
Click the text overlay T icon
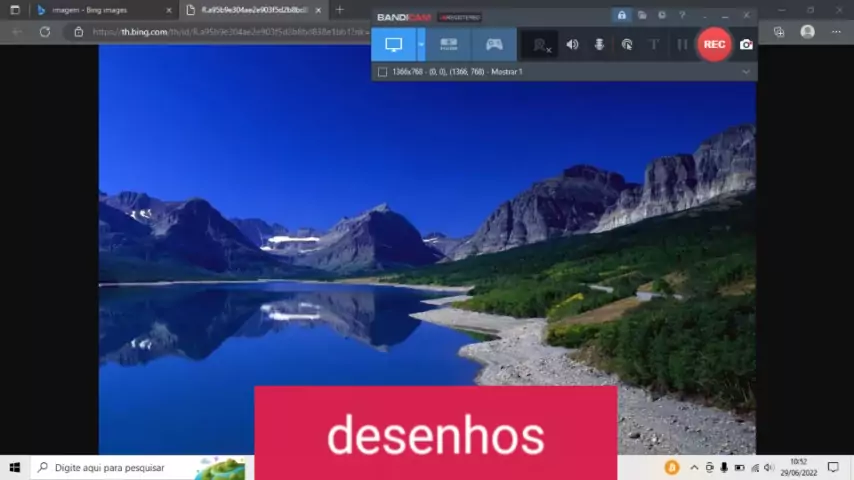point(654,45)
